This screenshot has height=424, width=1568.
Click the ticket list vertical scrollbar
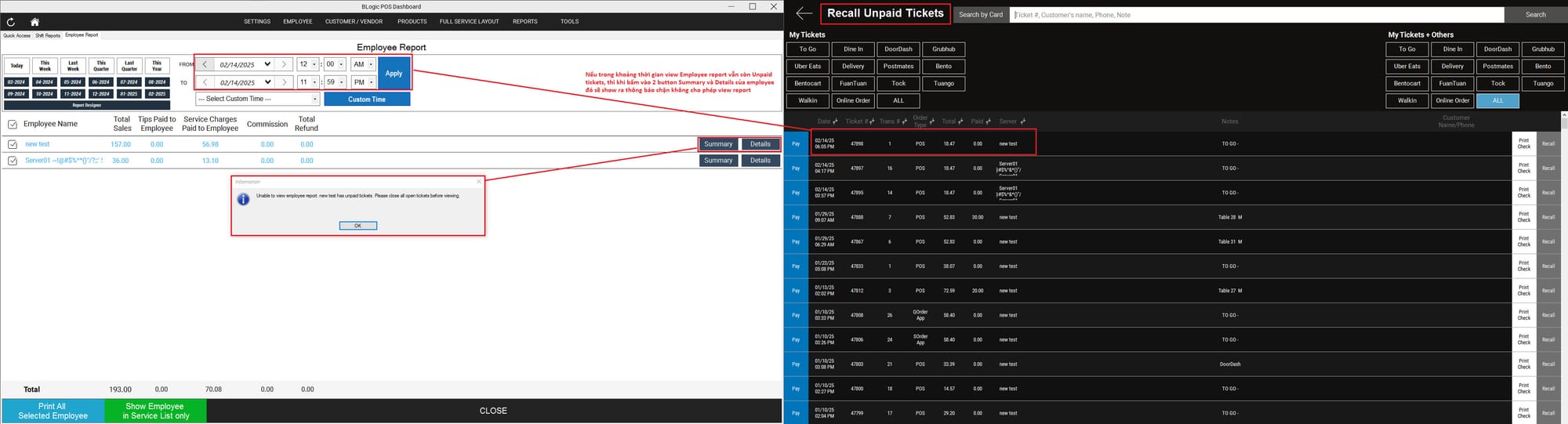pyautogui.click(x=1563, y=235)
